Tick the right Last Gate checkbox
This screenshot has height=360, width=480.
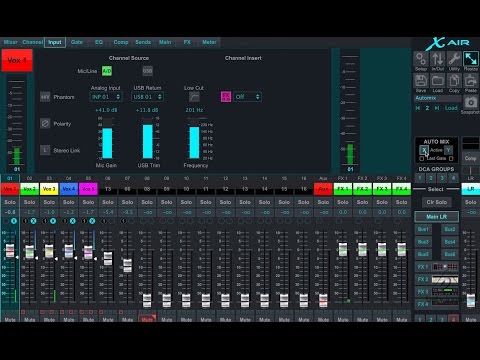[451, 158]
